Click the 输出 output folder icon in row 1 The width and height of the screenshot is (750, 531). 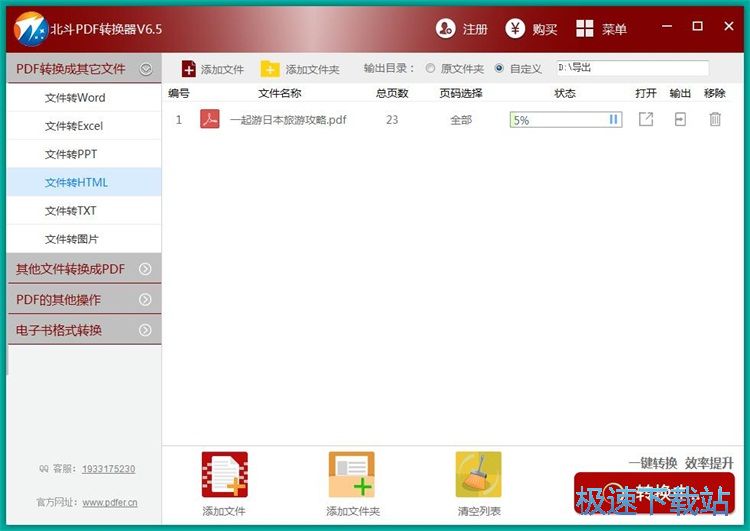tap(680, 119)
